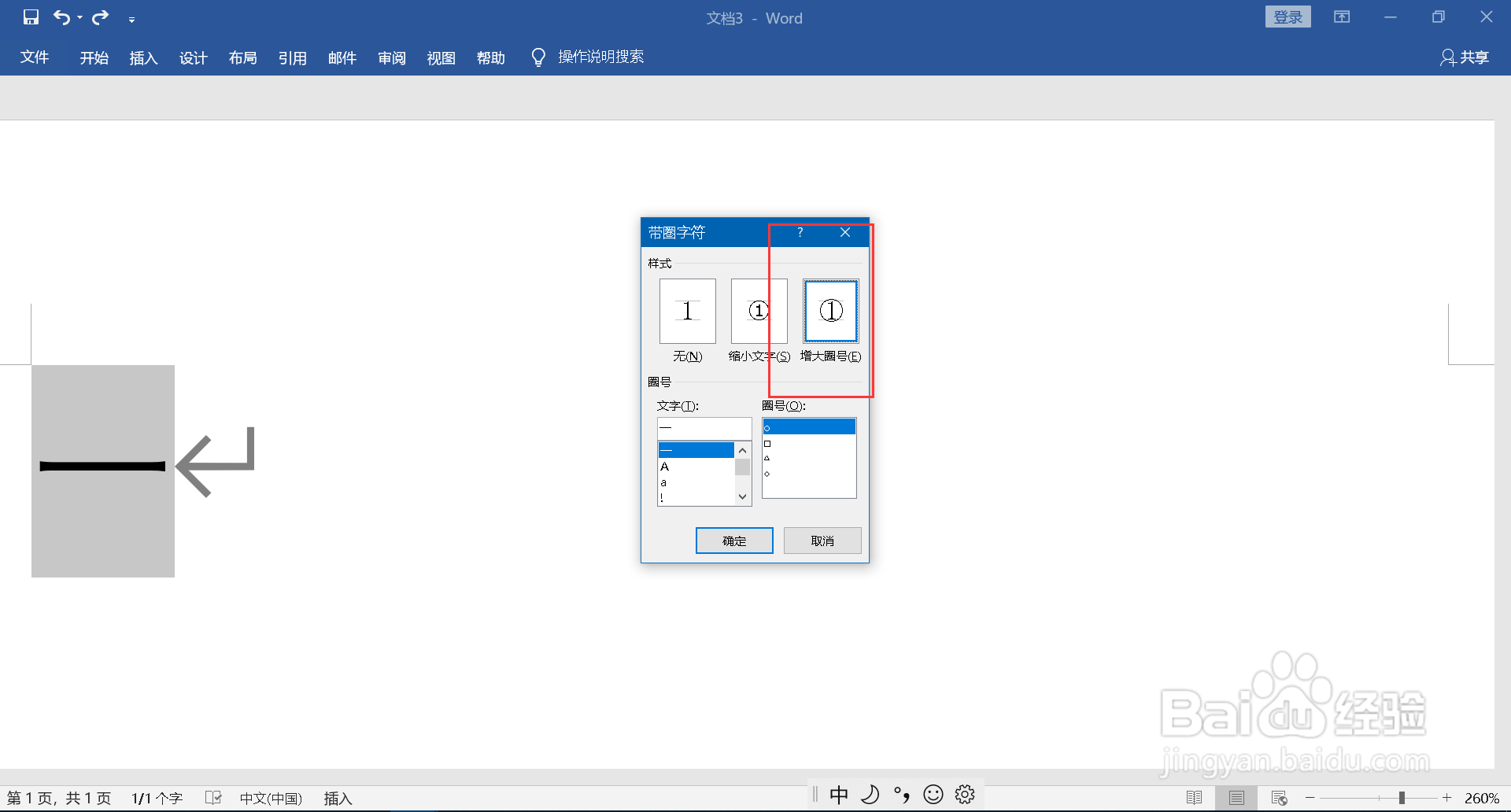Image resolution: width=1511 pixels, height=812 pixels.
Task: Click the 共享 share button
Action: pyautogui.click(x=1465, y=57)
